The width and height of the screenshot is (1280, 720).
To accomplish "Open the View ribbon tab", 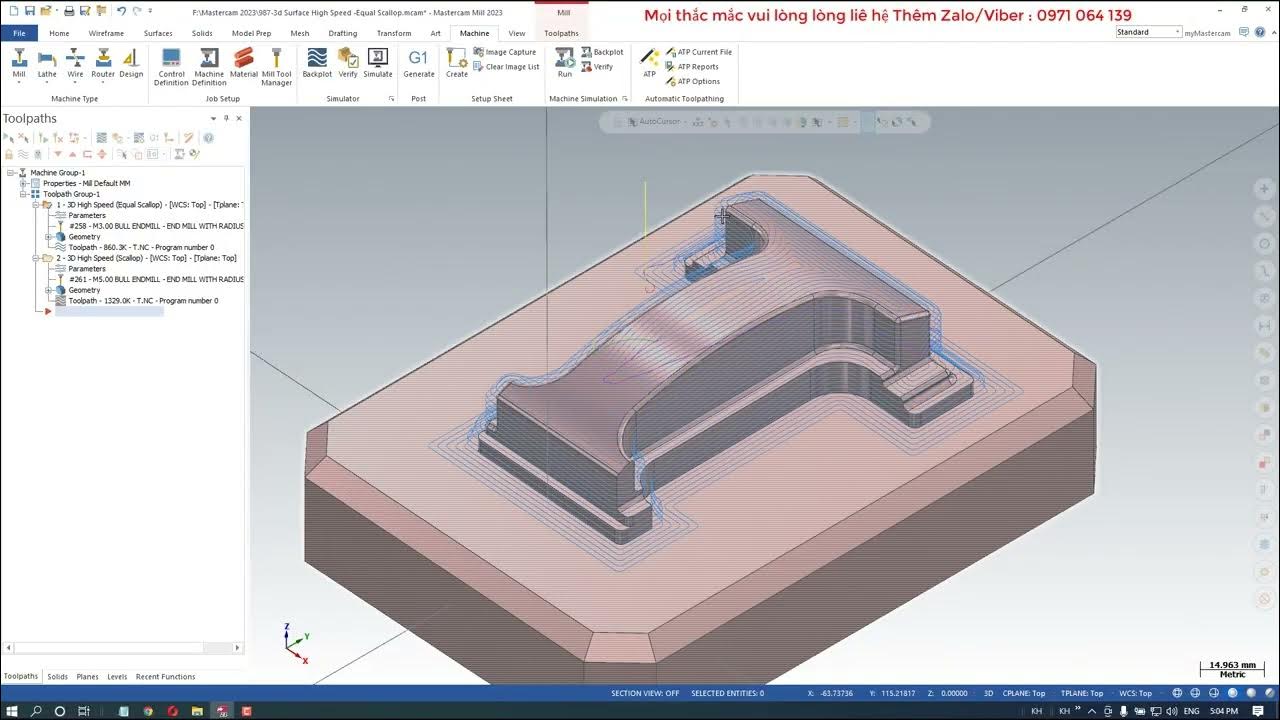I will (x=517, y=33).
